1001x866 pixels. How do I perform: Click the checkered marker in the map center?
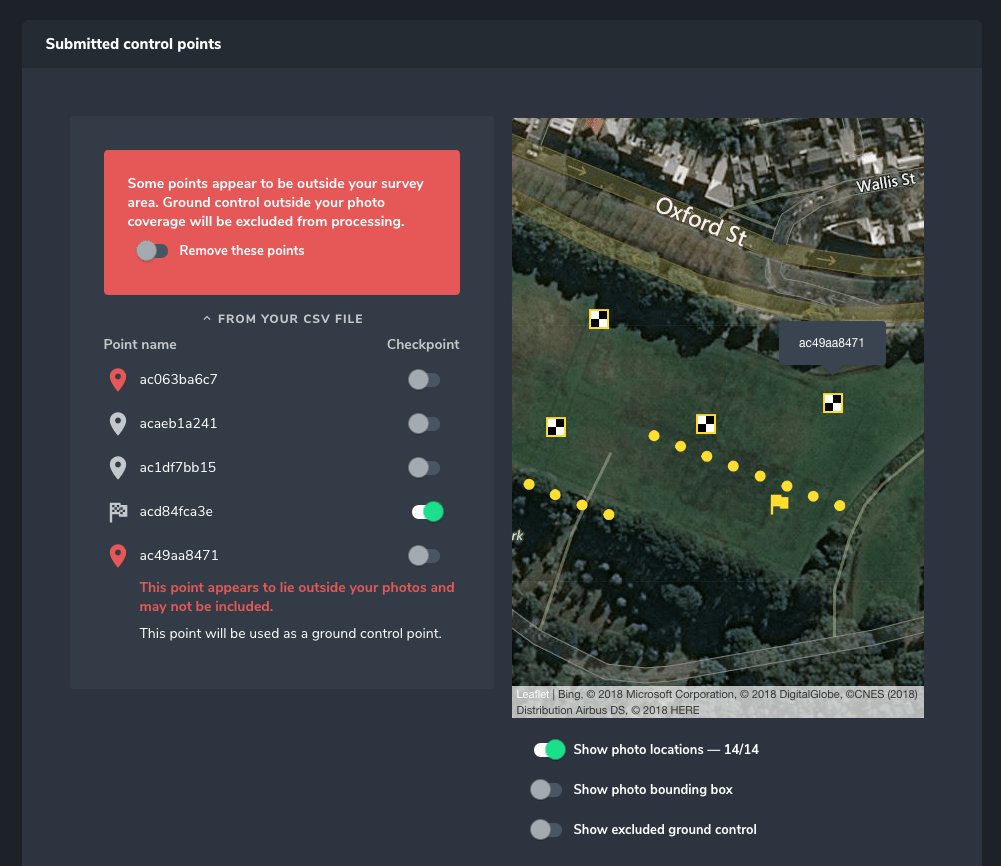click(706, 423)
